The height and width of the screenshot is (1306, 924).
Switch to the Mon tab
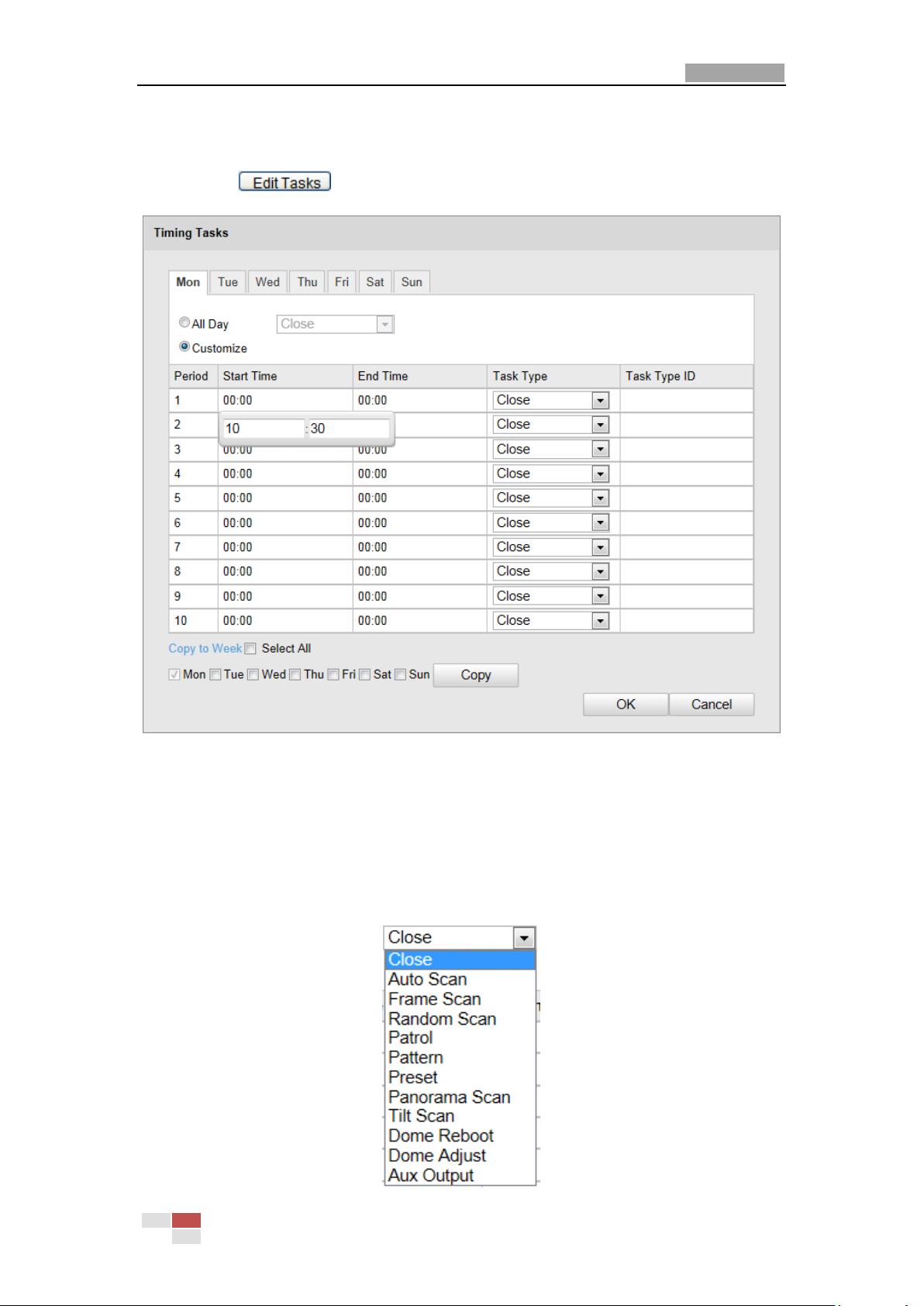[188, 282]
